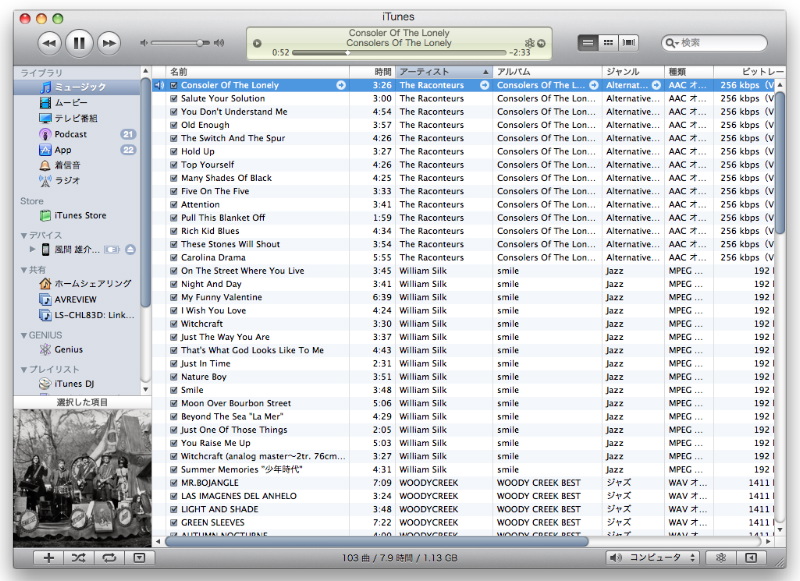Eject the connected iPhone device
The image size is (800, 581).
pos(131,249)
